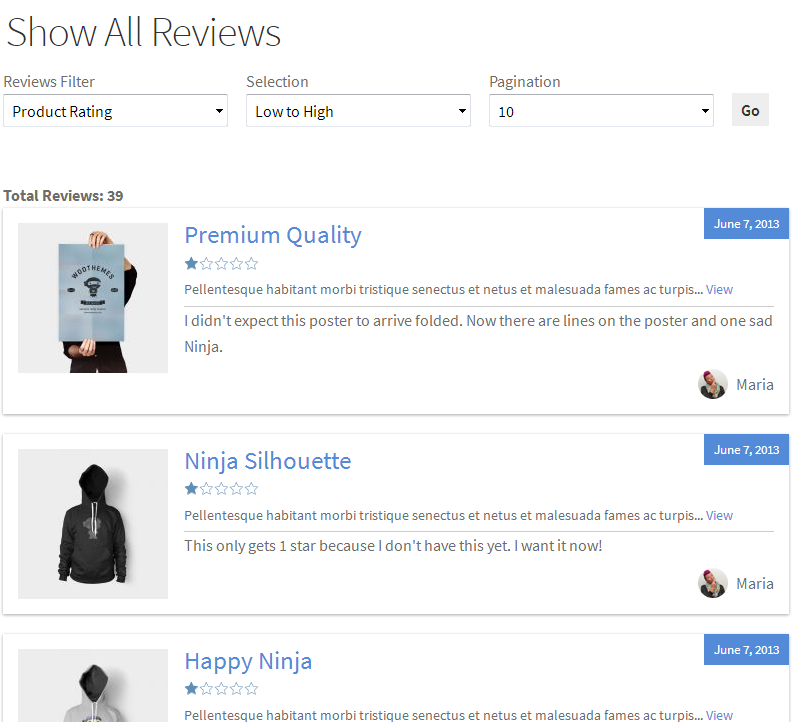
Task: Click the Ninja Silhouette black hoodie thumbnail
Action: tap(93, 524)
